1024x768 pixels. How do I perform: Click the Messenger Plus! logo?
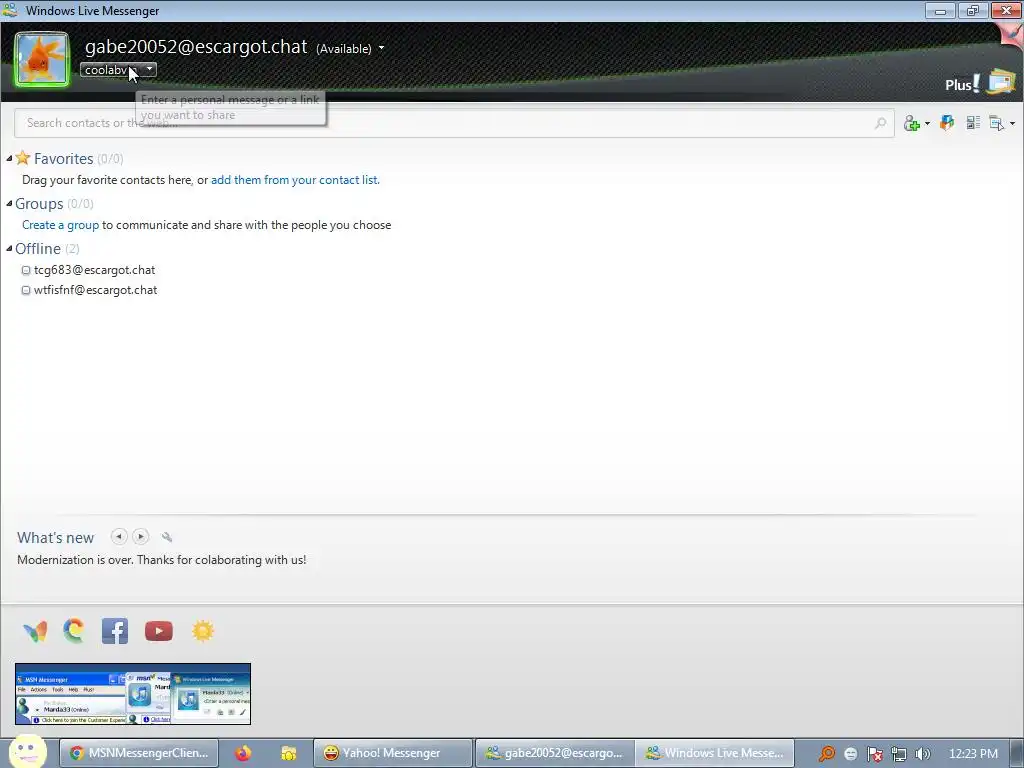click(962, 84)
